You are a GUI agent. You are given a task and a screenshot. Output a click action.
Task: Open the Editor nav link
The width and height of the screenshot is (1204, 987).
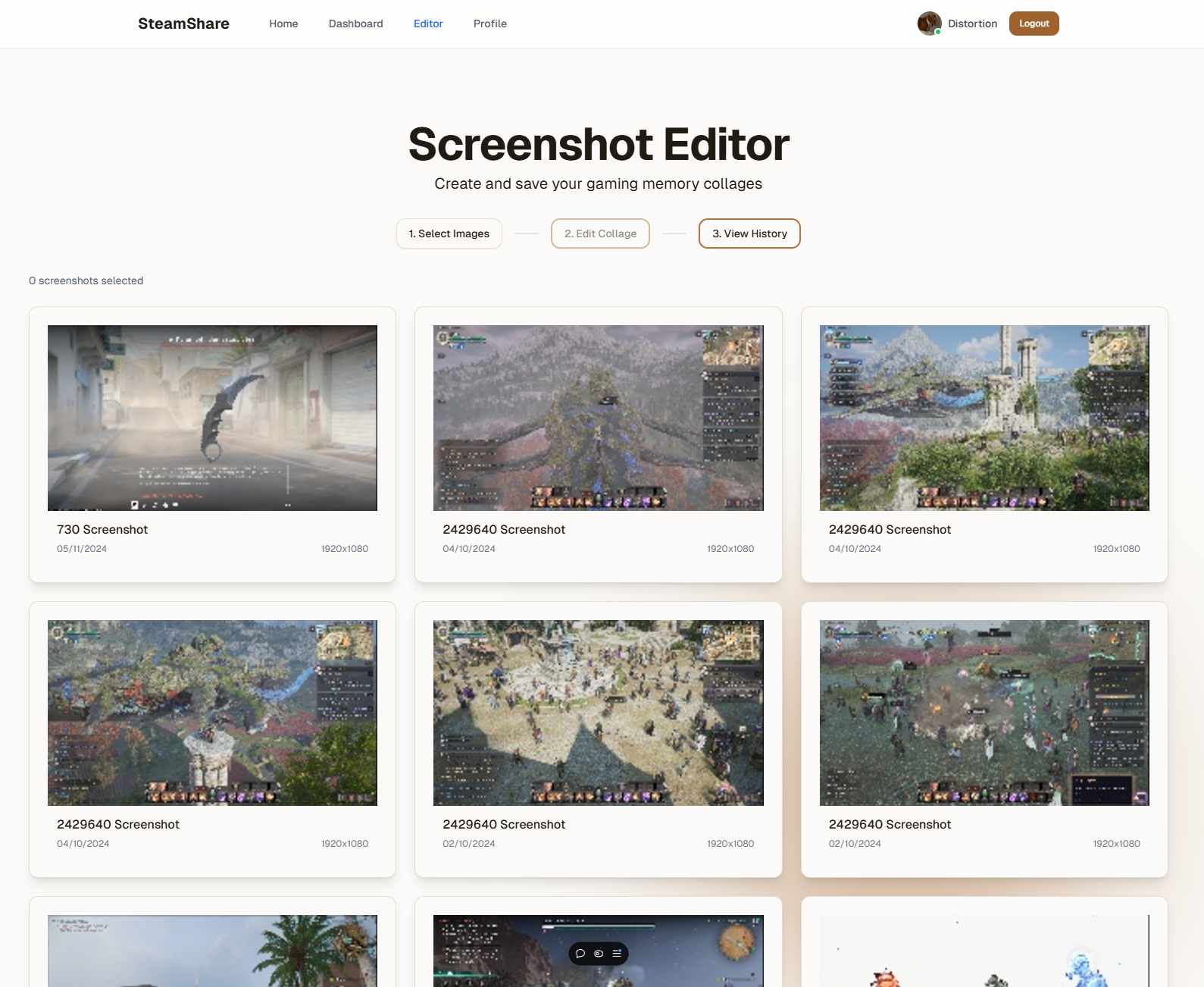click(x=428, y=23)
